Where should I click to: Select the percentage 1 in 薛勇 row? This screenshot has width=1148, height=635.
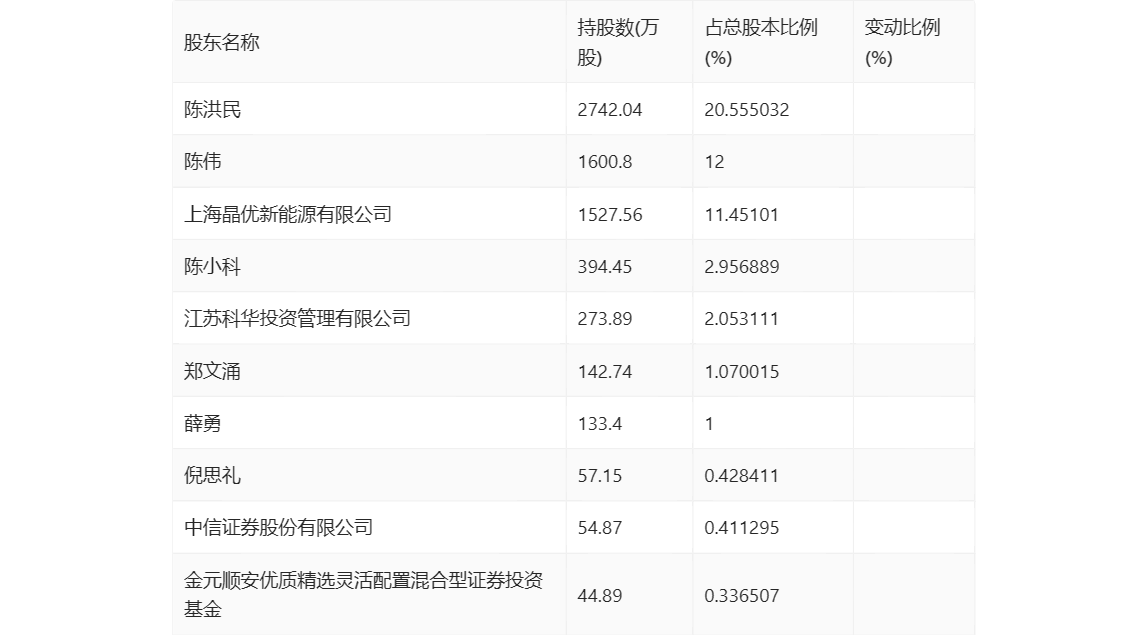[709, 423]
